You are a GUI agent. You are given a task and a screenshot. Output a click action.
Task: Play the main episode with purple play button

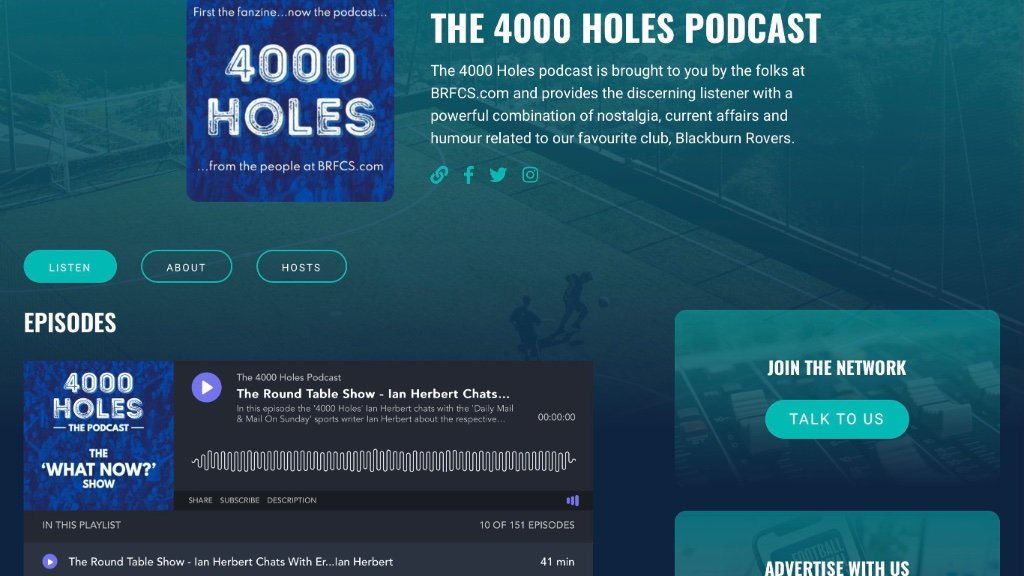pyautogui.click(x=206, y=387)
